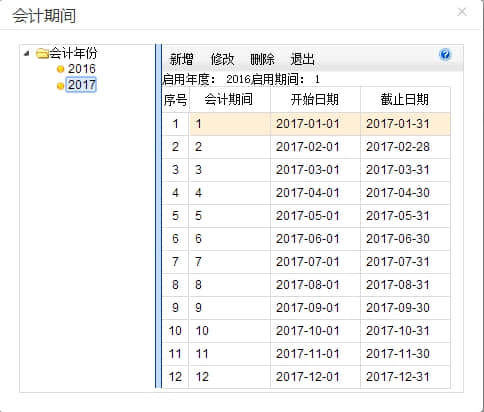Select end date cell 2017-09-30
Image resolution: width=484 pixels, height=412 pixels.
point(405,308)
